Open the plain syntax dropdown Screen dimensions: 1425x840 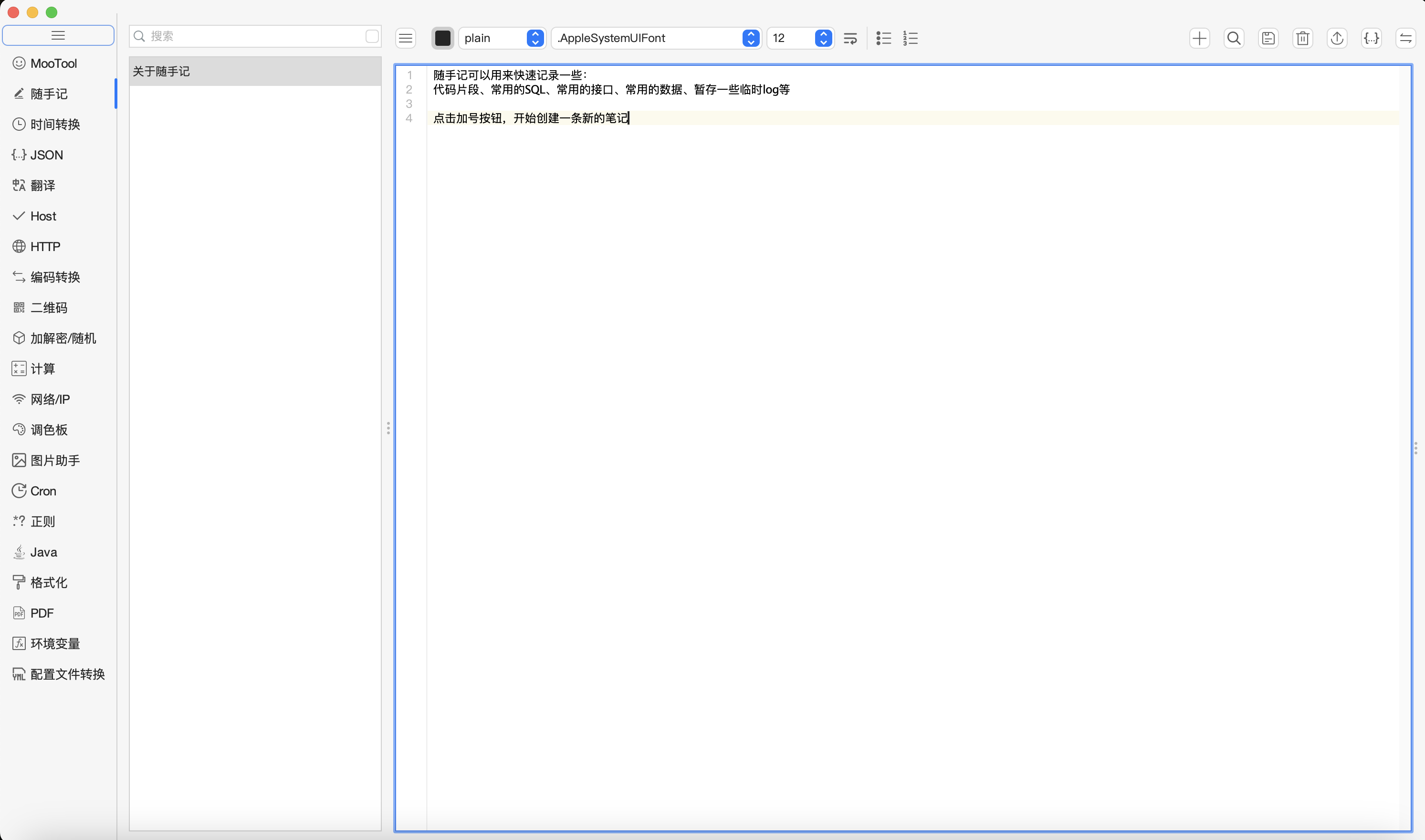click(x=502, y=38)
